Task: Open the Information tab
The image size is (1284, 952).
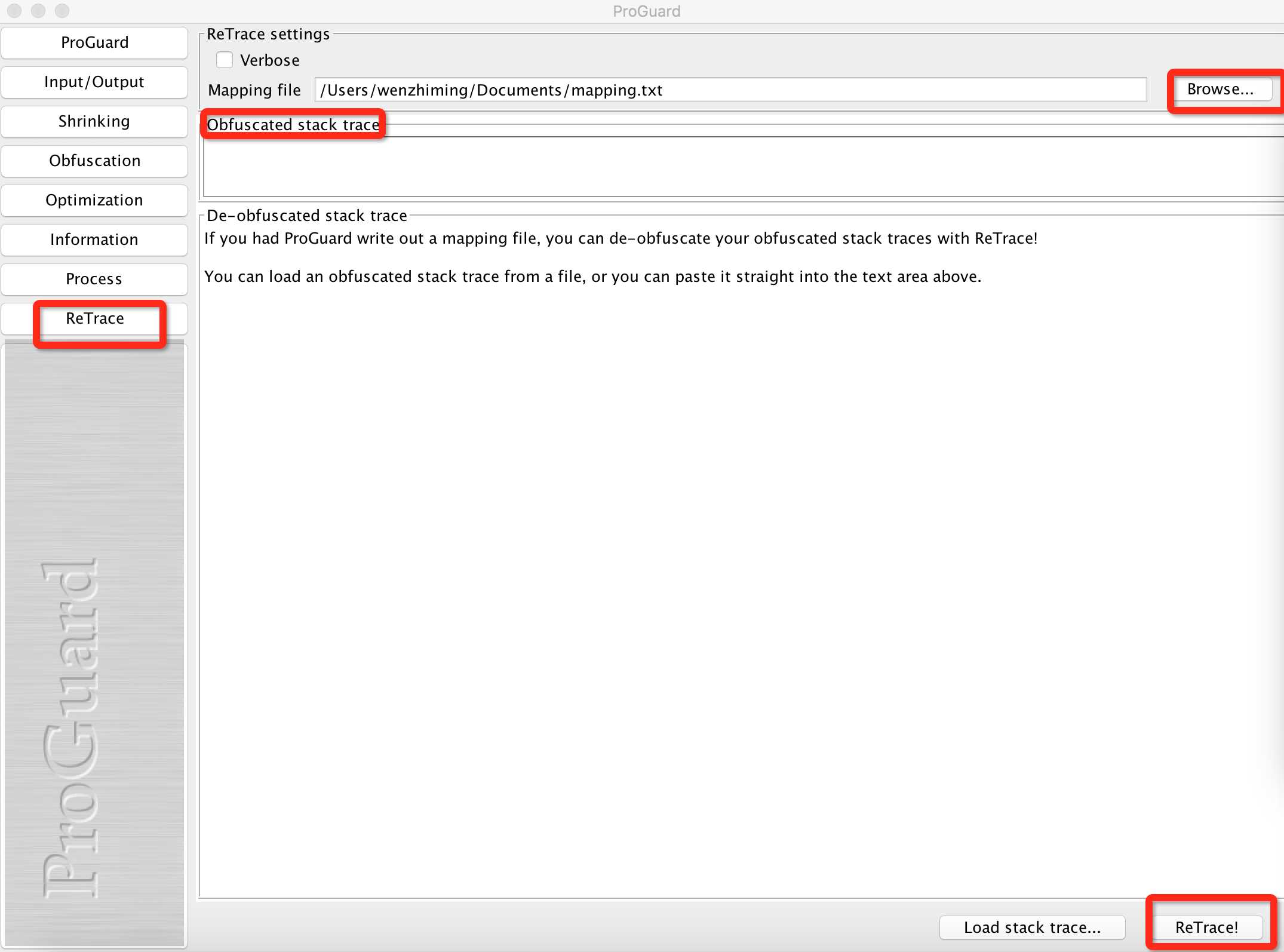Action: point(94,239)
